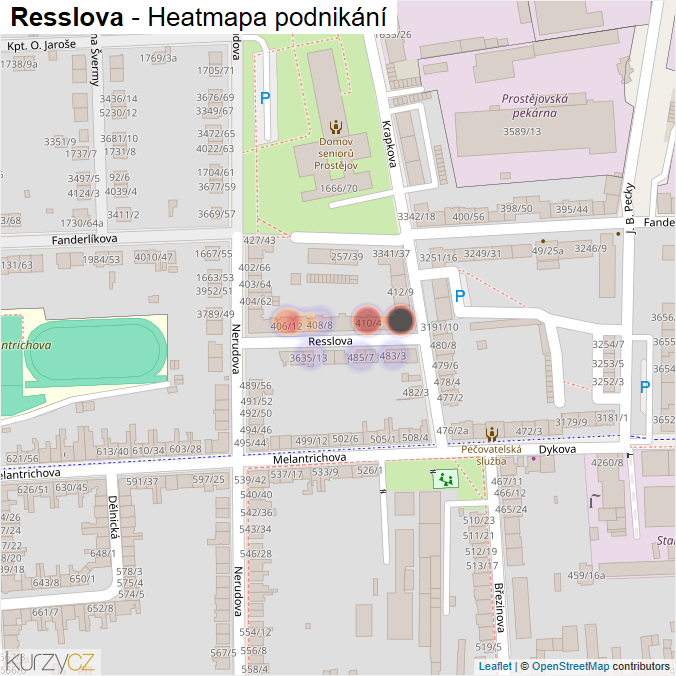This screenshot has height=676, width=676.
Task: Click the Domov seniorů Prostějov label
Action: point(336,153)
